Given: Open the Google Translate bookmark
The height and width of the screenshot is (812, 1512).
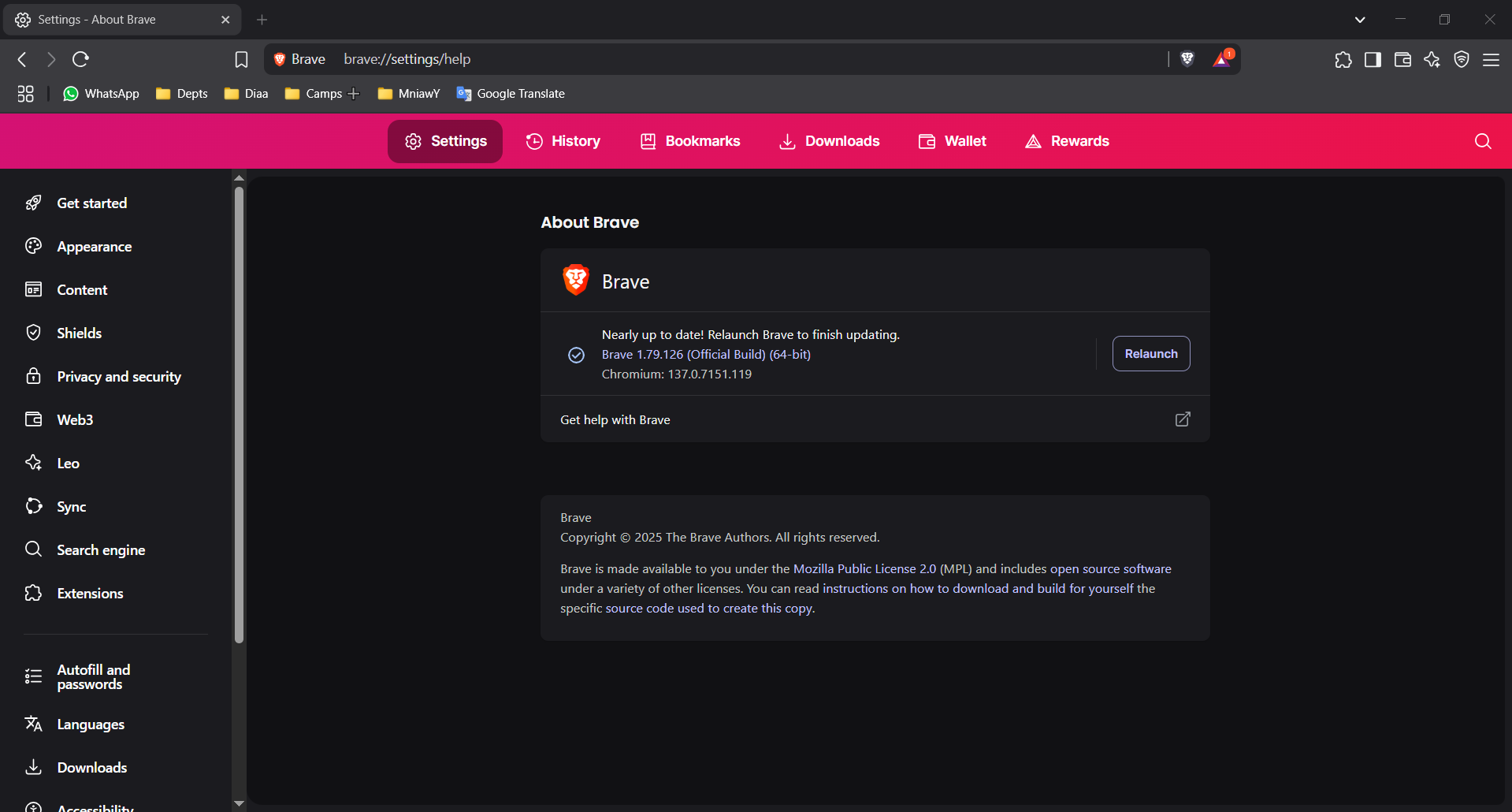Looking at the screenshot, I should click(511, 94).
